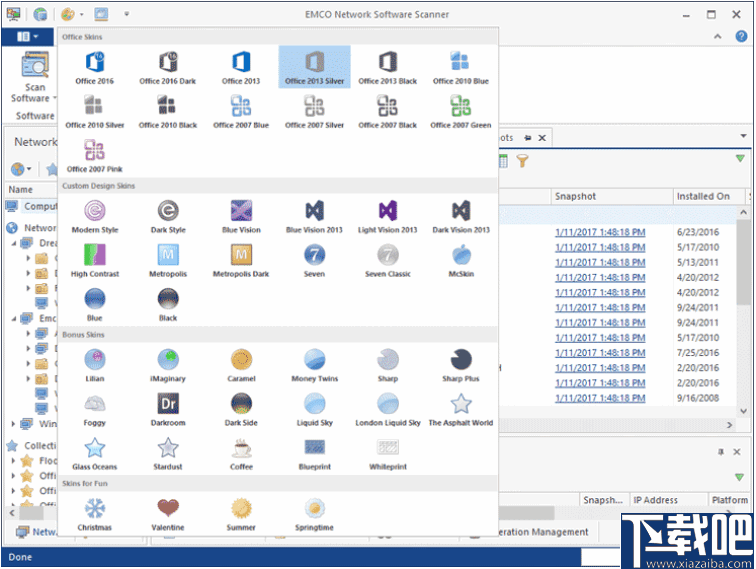Open the Quick Access Toolbar customize arrow

tap(126, 14)
